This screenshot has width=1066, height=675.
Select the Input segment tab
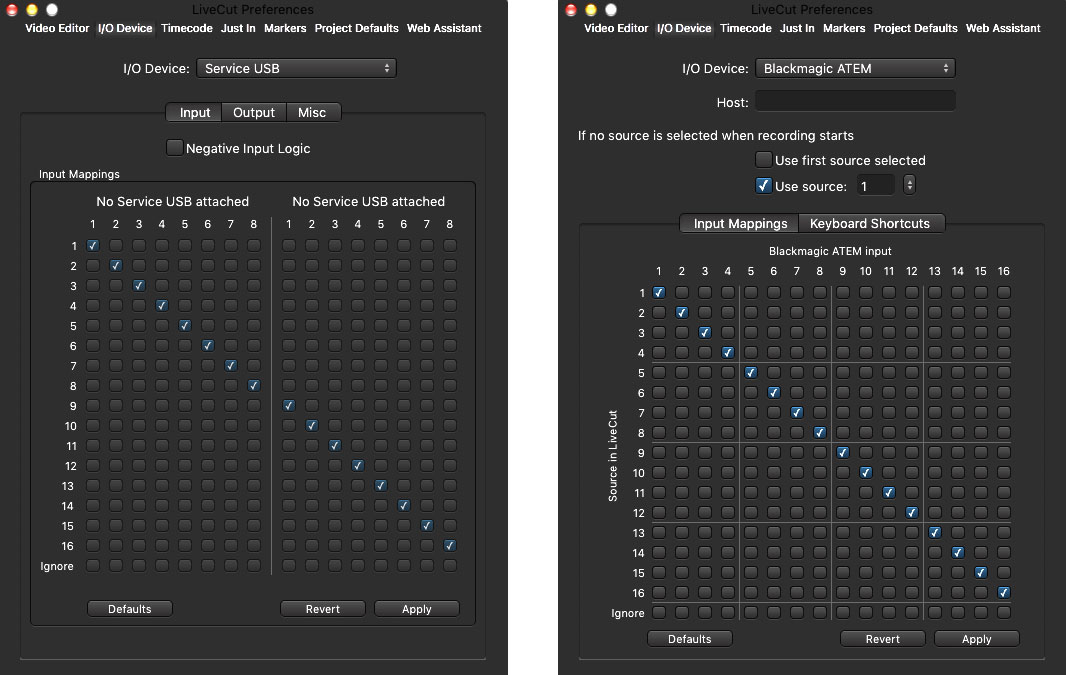pyautogui.click(x=194, y=113)
